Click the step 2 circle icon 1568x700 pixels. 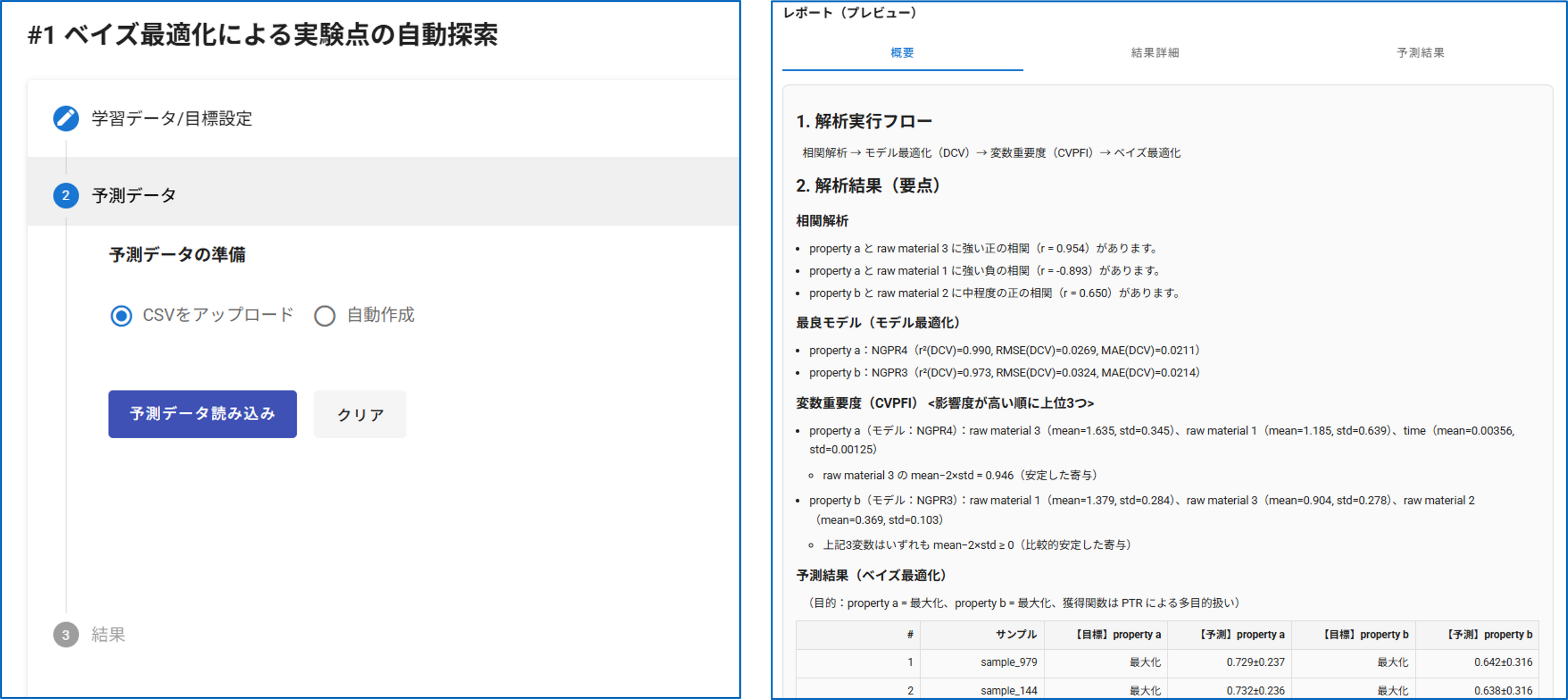[66, 196]
